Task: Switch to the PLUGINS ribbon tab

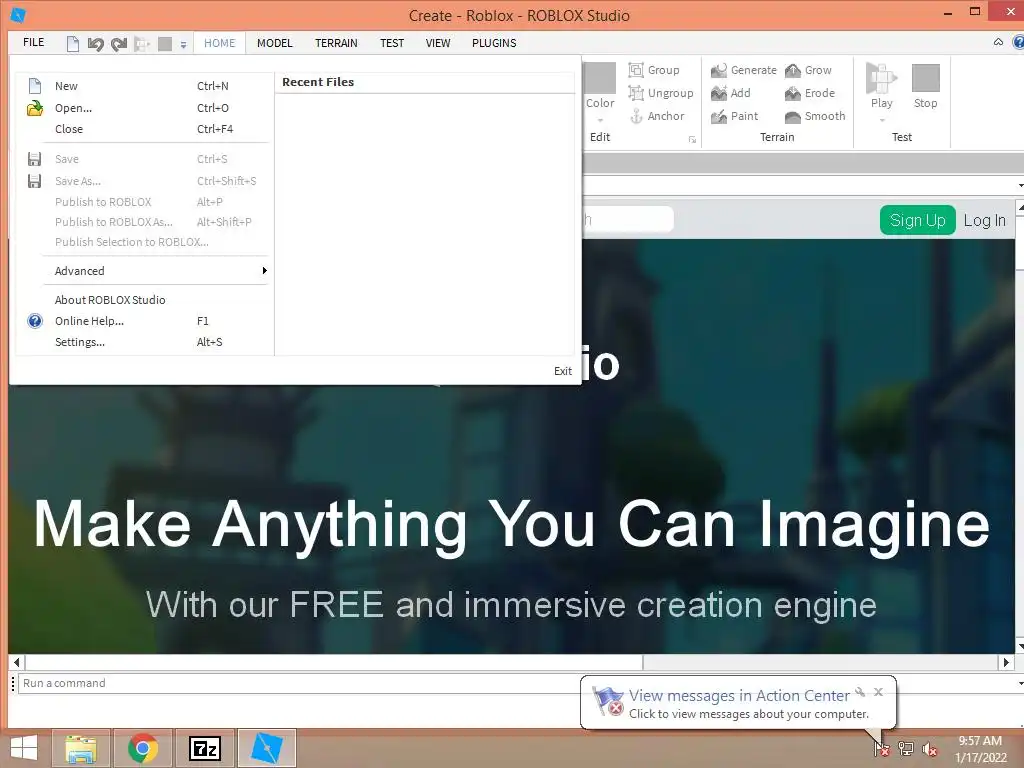Action: 494,43
